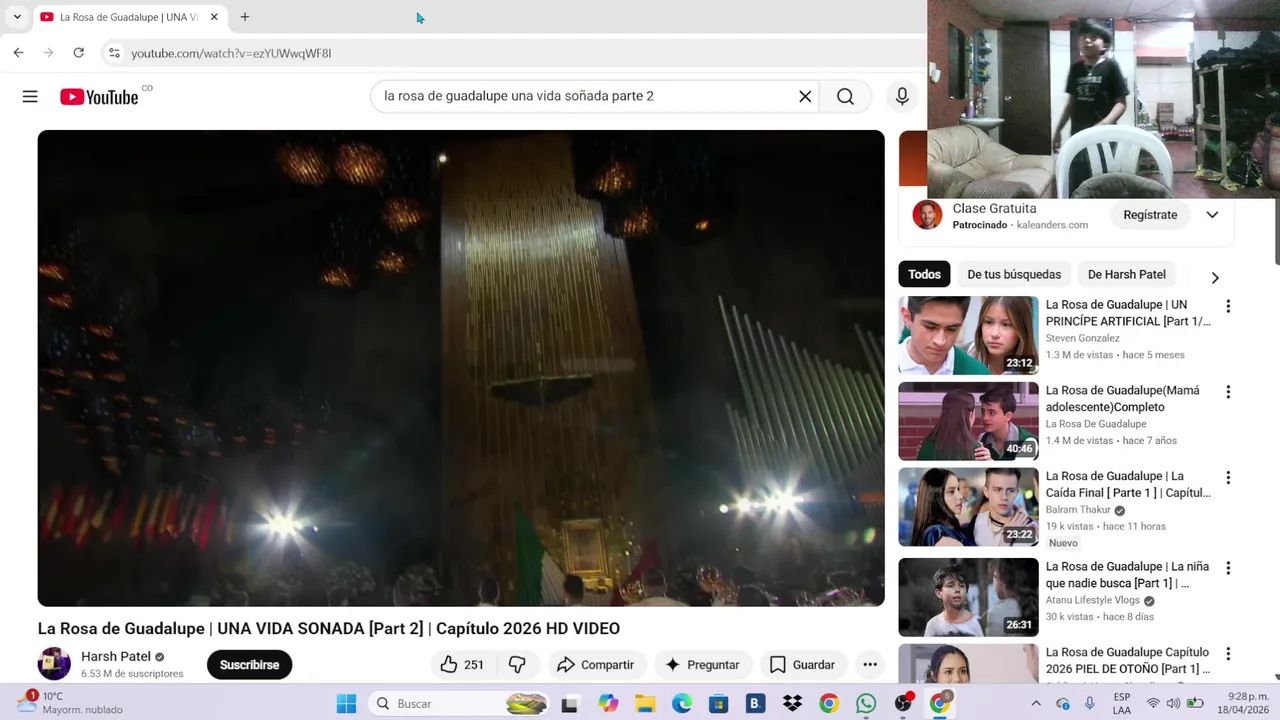
Task: Reload the current page
Action: [x=79, y=53]
